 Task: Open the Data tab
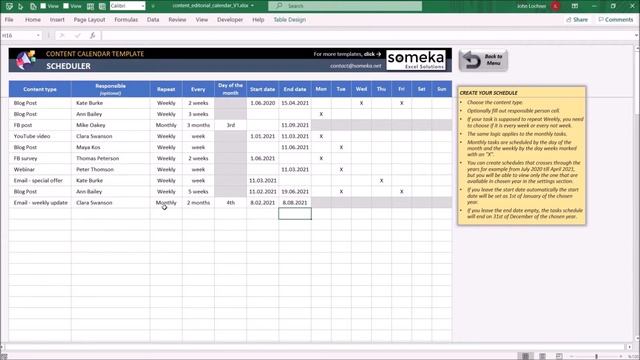pos(153,20)
